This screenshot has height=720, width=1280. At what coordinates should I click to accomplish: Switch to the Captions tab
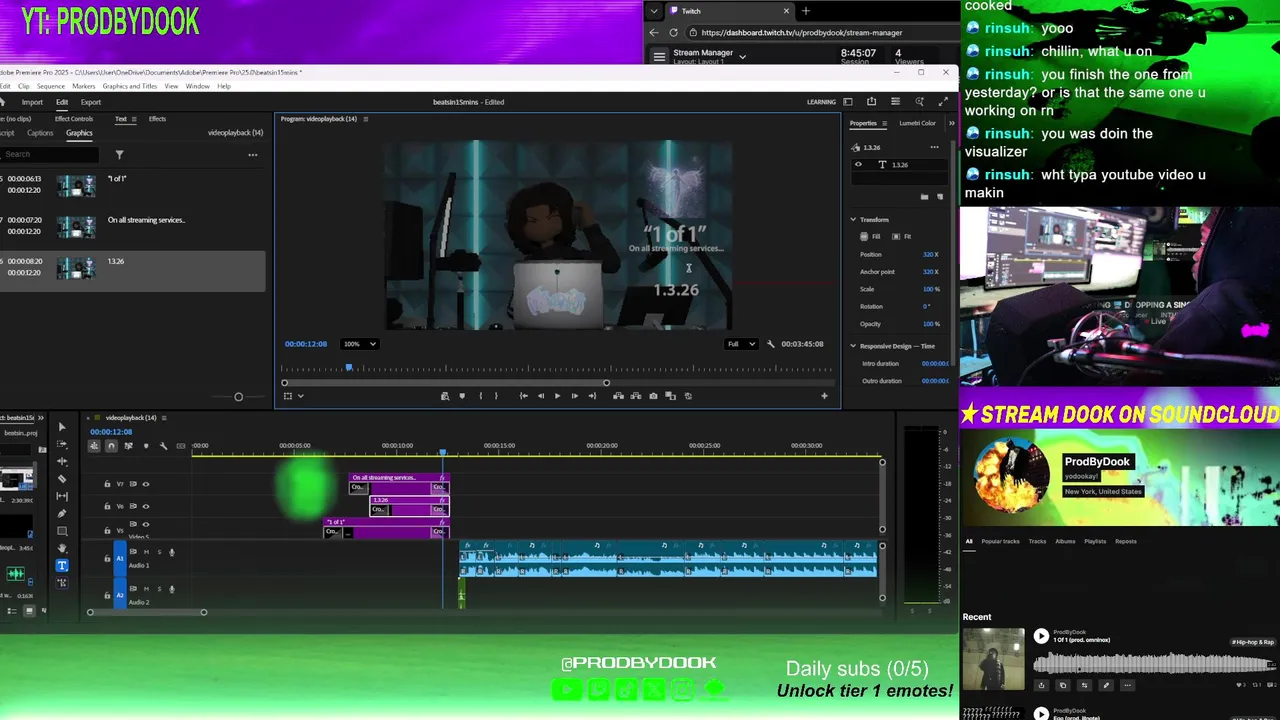click(40, 133)
